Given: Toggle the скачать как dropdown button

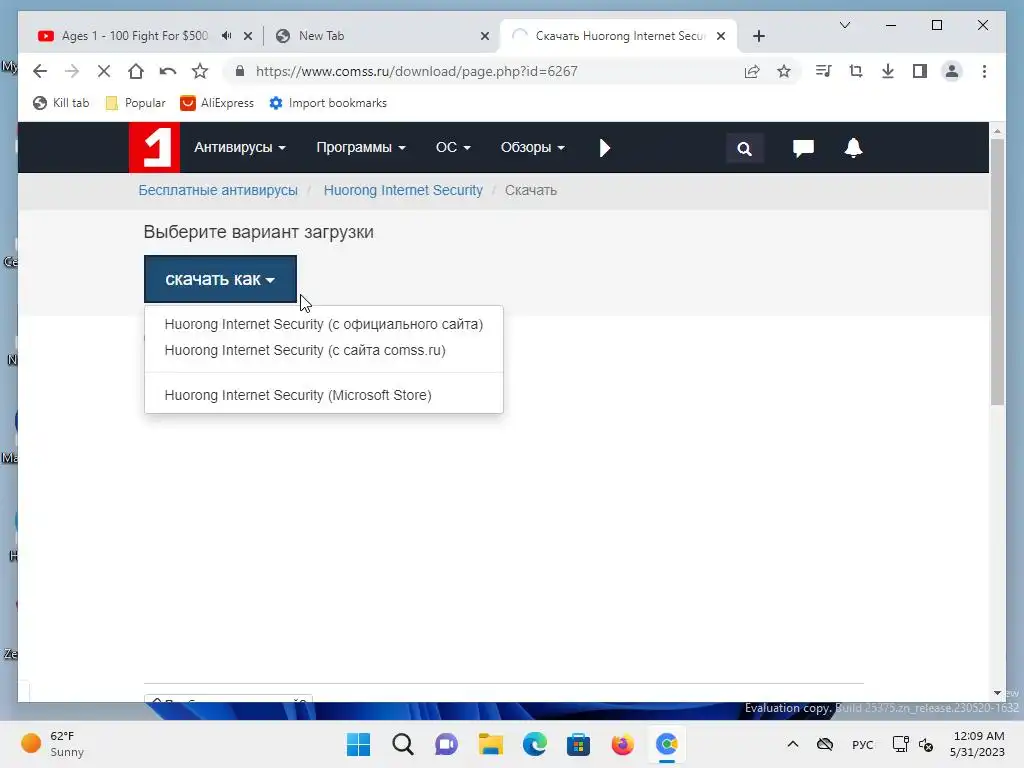Looking at the screenshot, I should pos(220,279).
